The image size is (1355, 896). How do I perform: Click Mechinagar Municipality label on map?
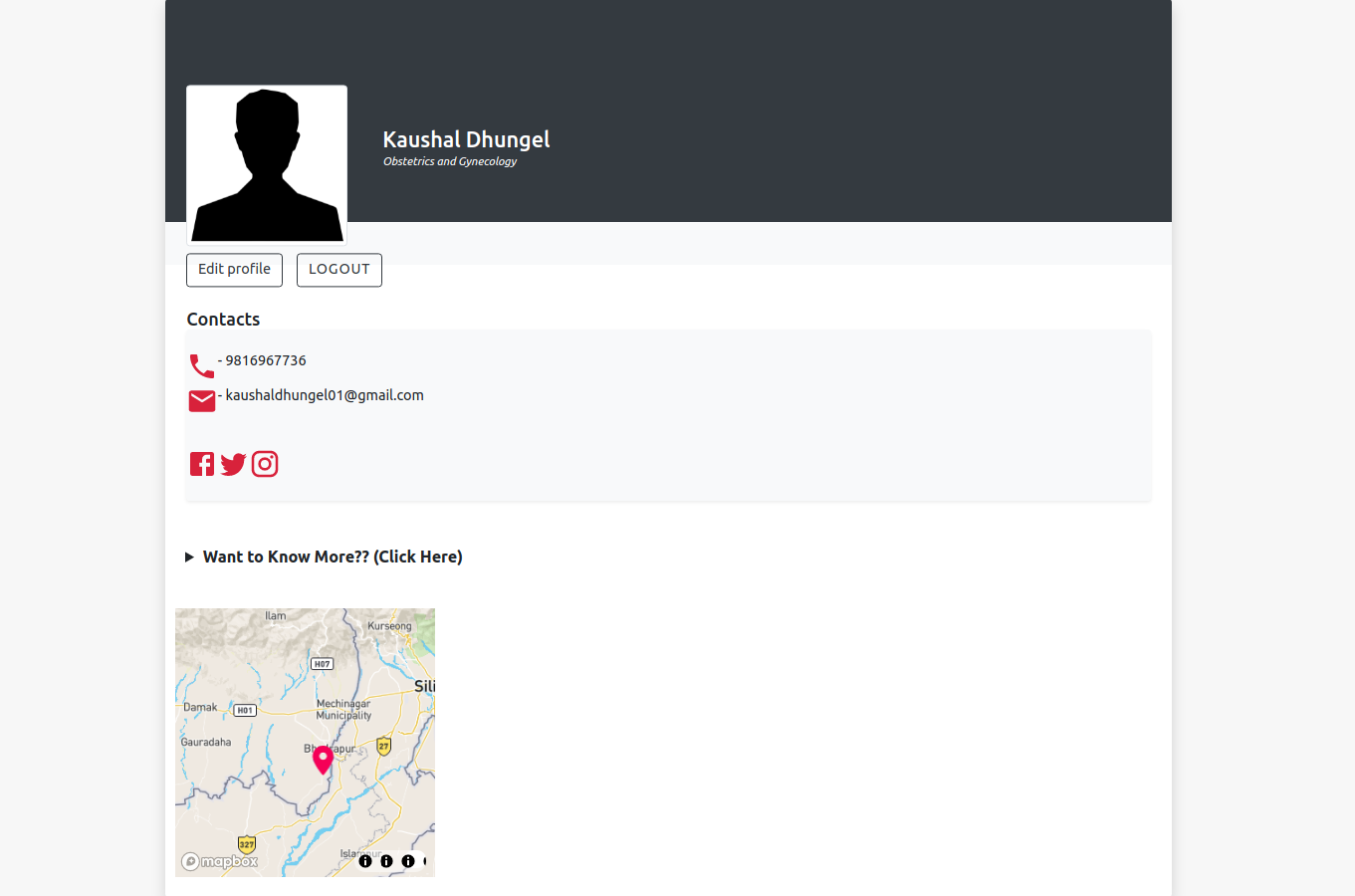coord(343,710)
